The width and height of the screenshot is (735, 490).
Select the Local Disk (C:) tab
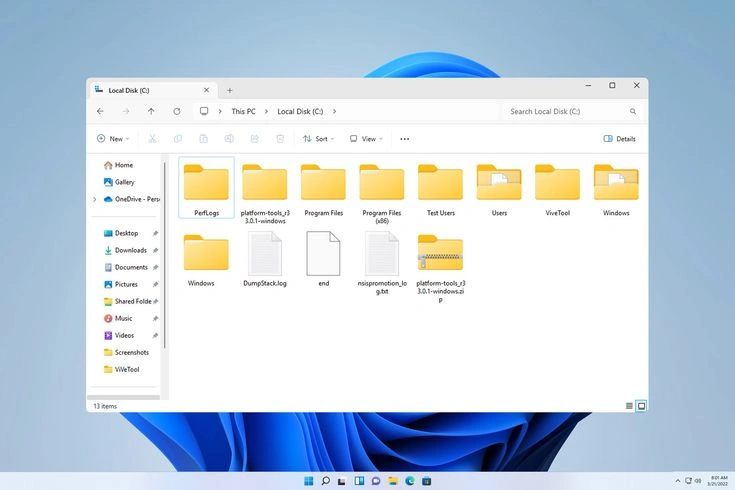click(152, 90)
